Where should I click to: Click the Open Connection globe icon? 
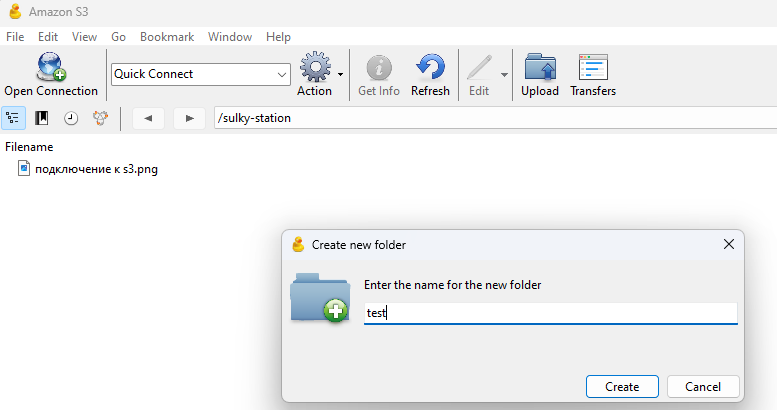(50, 68)
